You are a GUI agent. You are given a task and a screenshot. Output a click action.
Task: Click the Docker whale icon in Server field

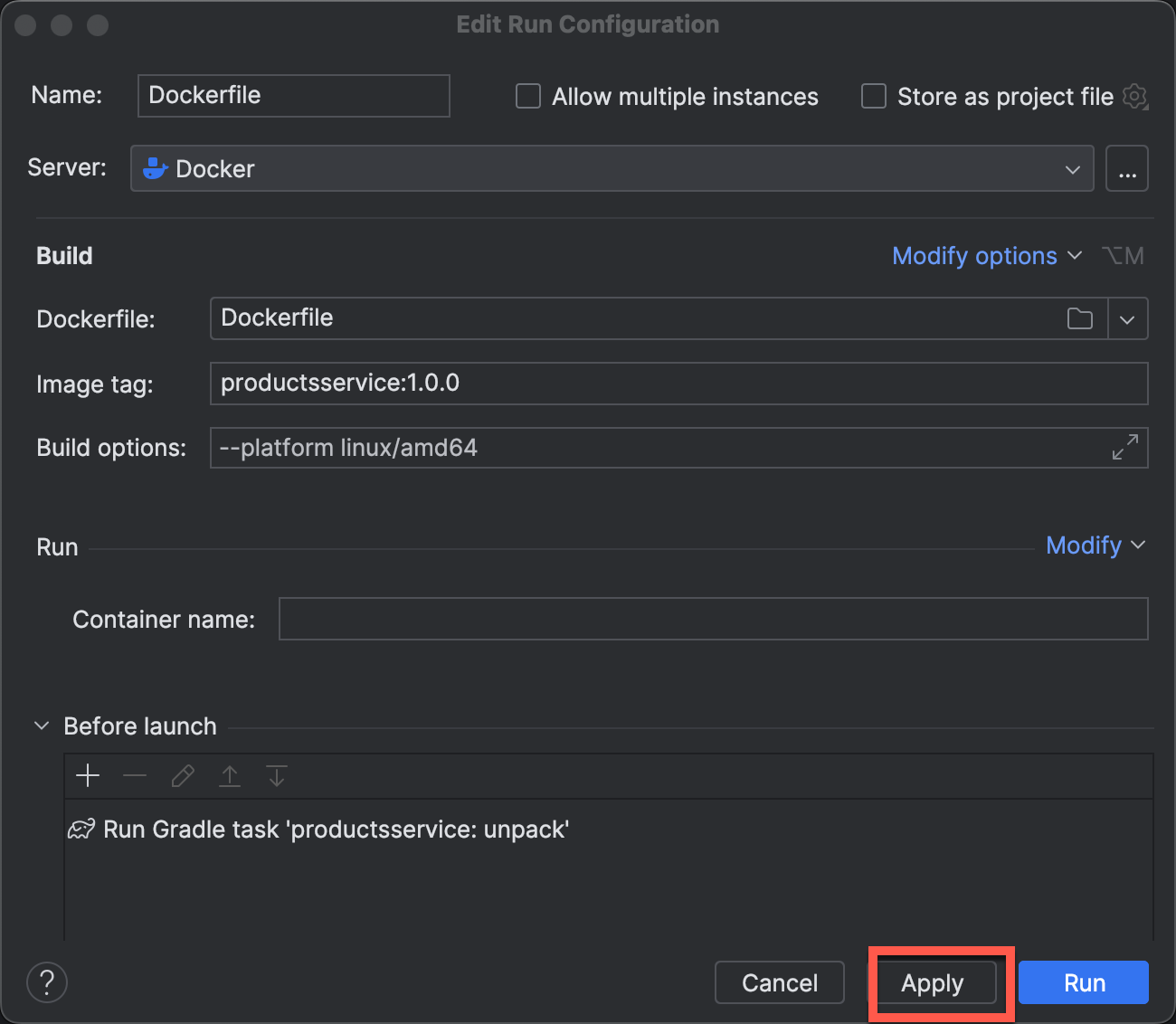pos(156,168)
